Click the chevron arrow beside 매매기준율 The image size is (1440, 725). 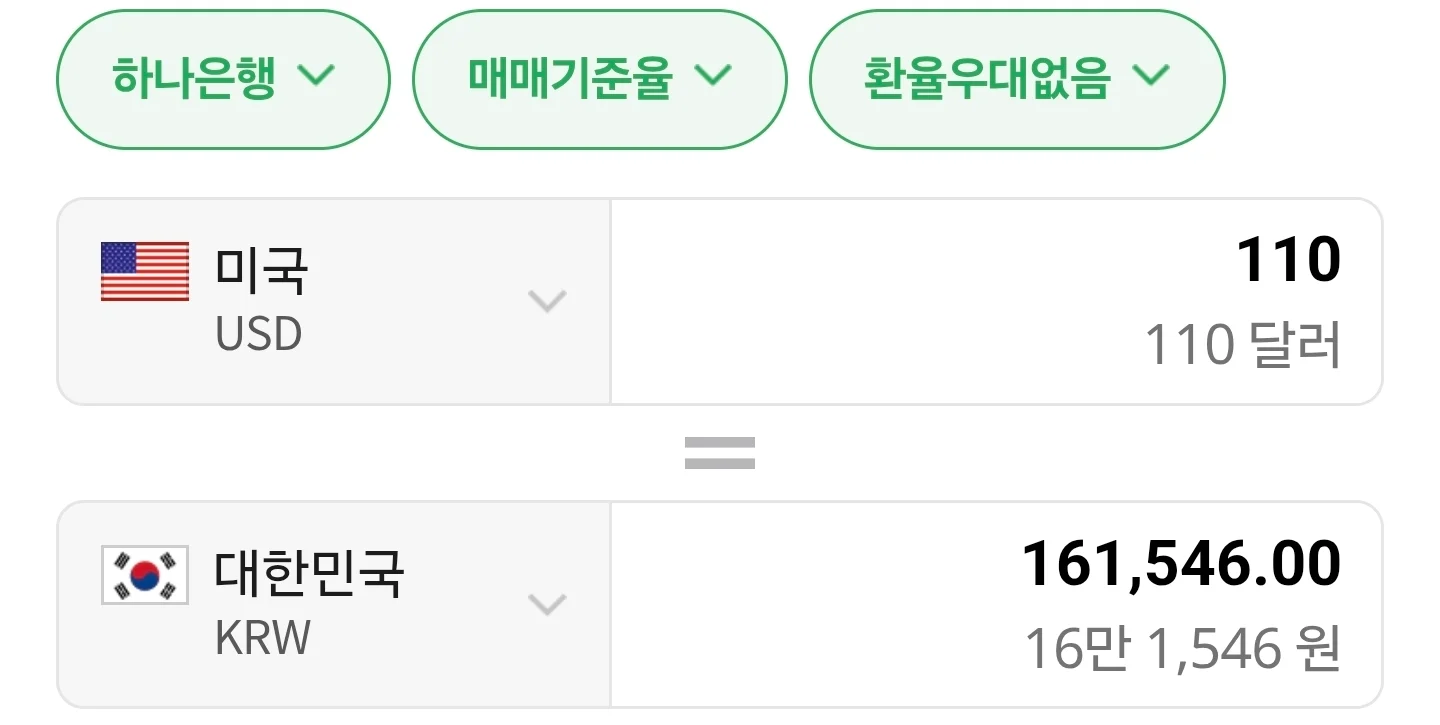(x=713, y=76)
